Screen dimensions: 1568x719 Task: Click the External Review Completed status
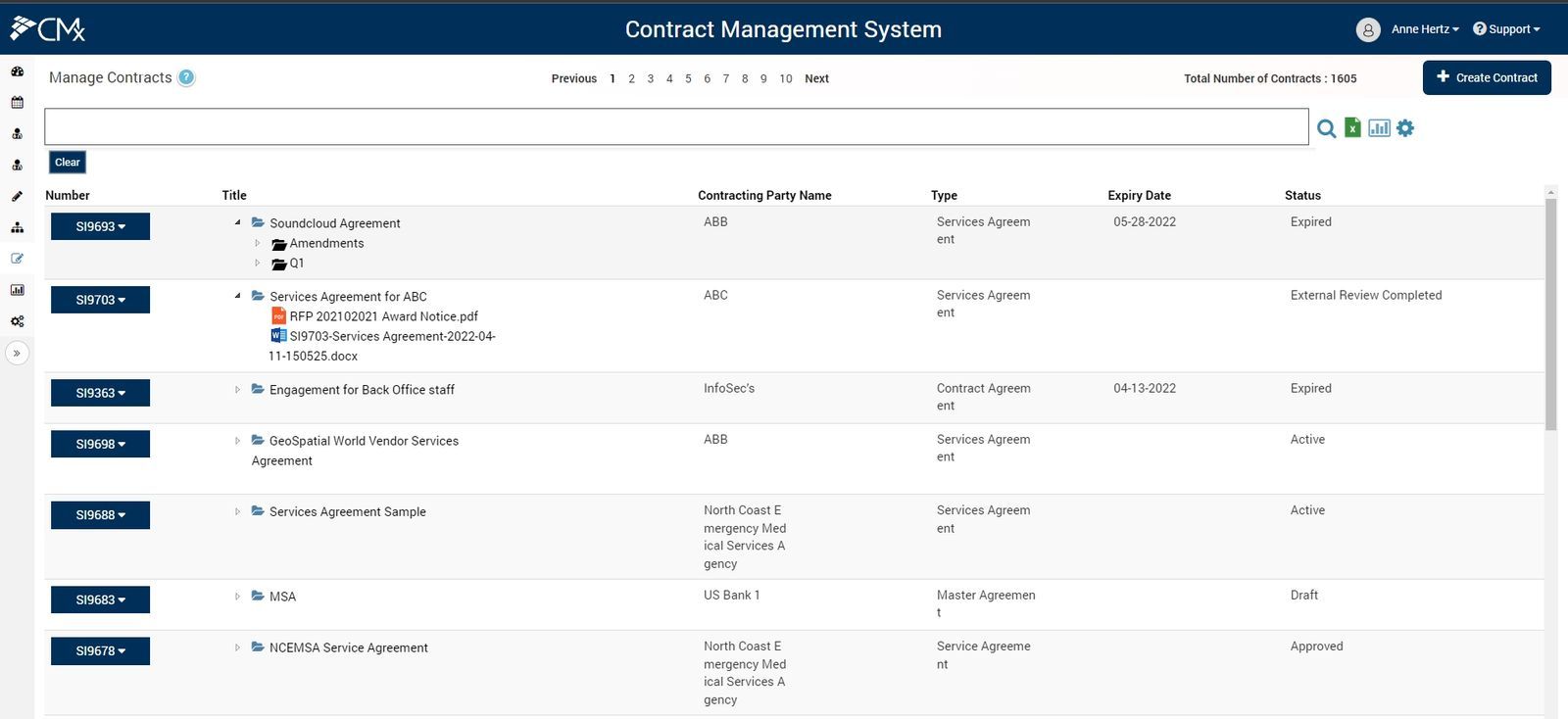(1366, 295)
